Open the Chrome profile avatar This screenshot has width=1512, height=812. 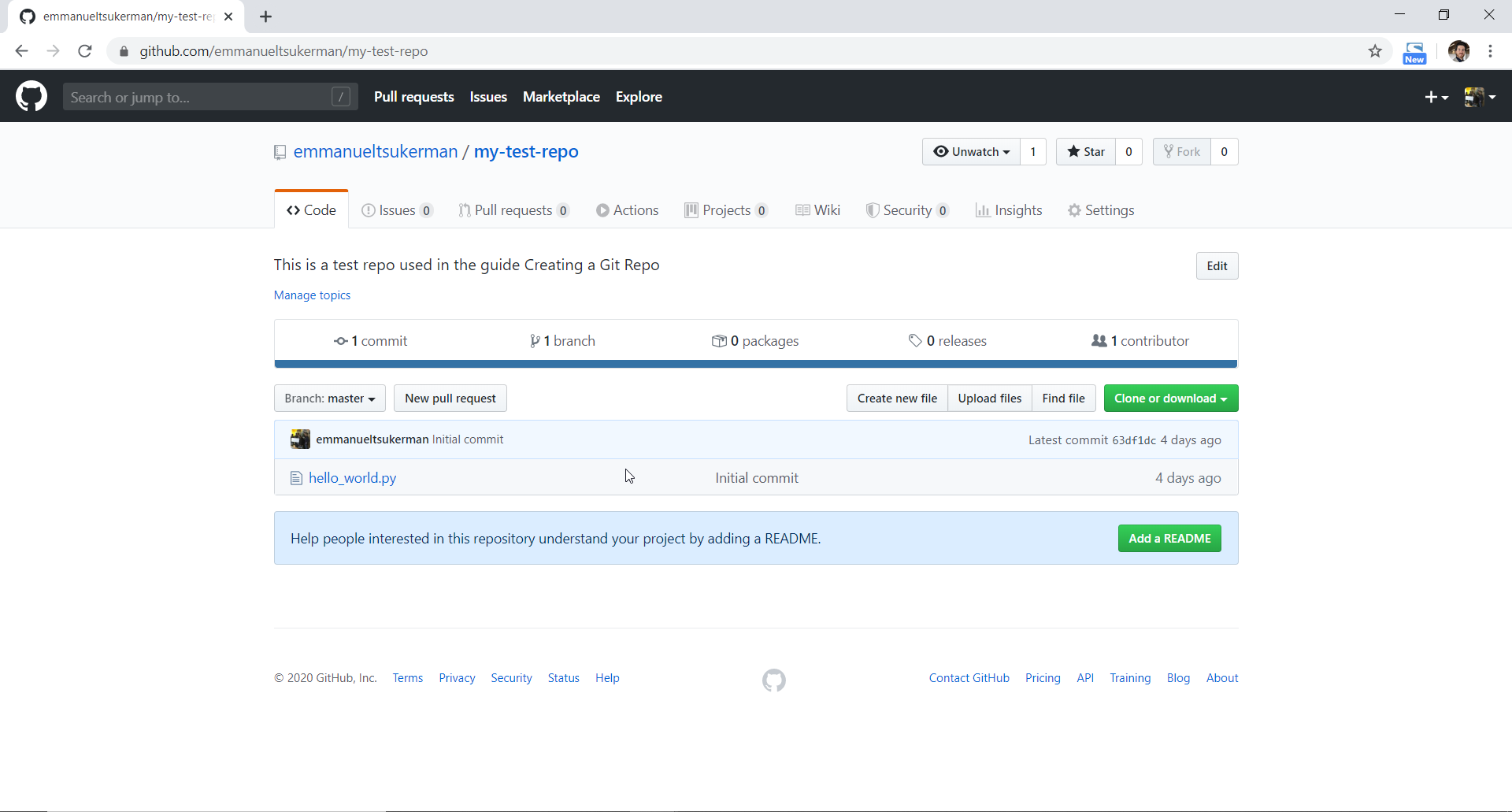[1458, 51]
